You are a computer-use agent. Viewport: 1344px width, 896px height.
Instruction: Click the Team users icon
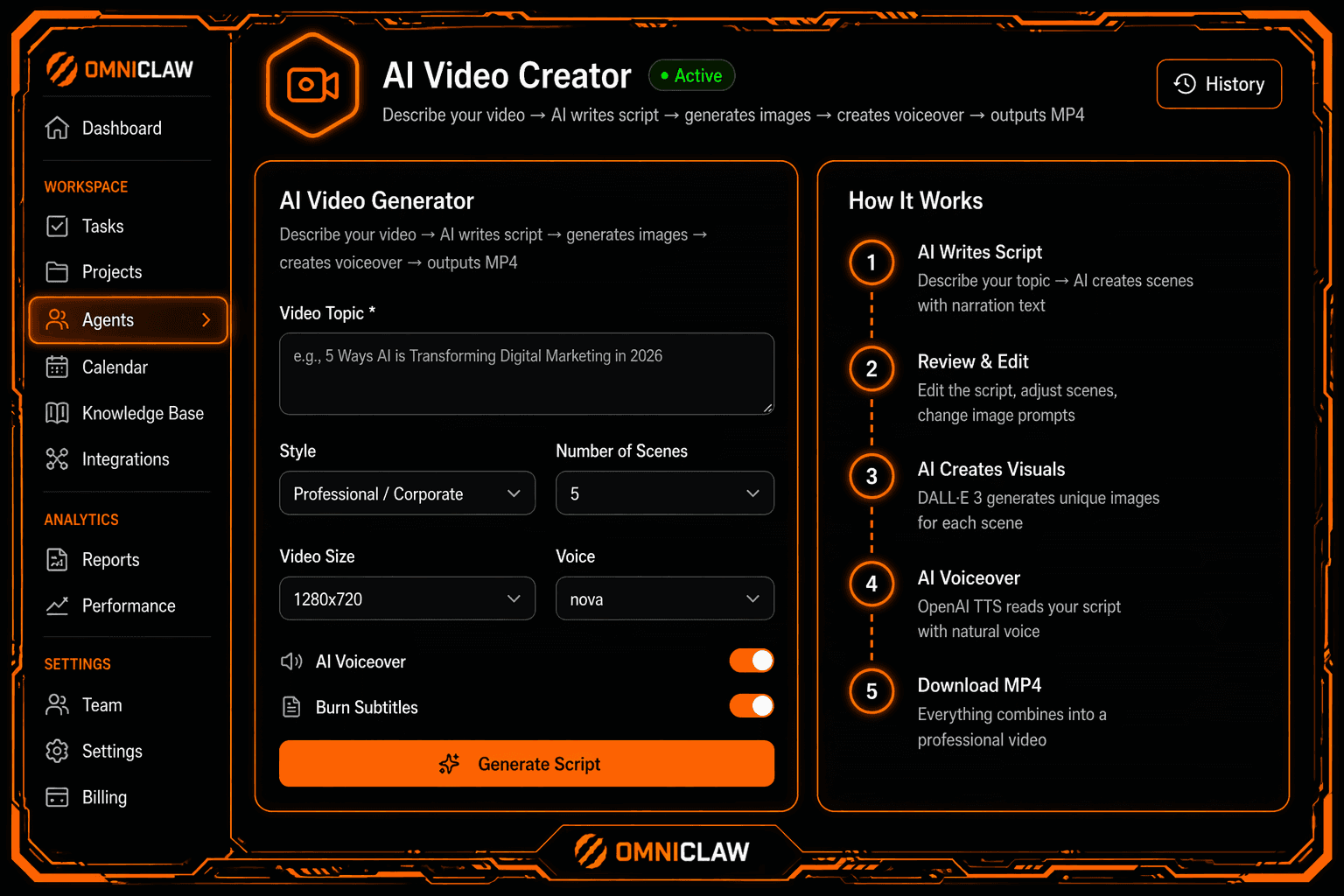[x=57, y=705]
